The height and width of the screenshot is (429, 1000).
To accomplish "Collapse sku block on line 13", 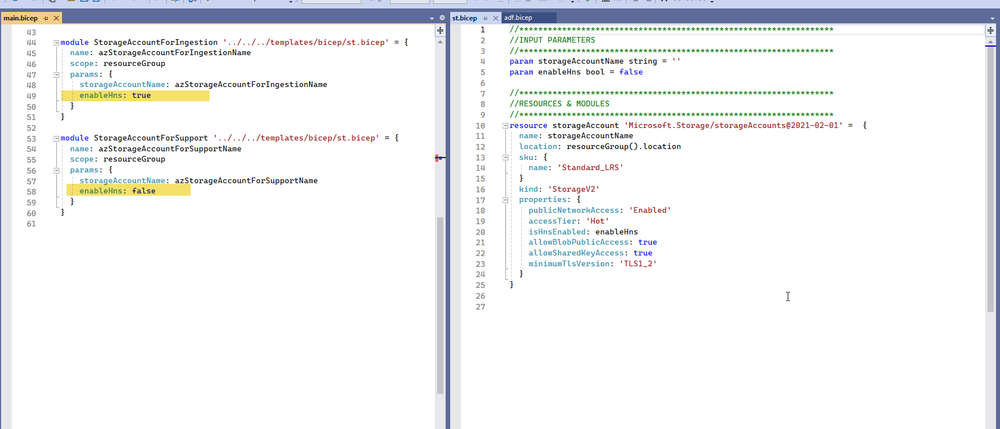I will coord(503,157).
